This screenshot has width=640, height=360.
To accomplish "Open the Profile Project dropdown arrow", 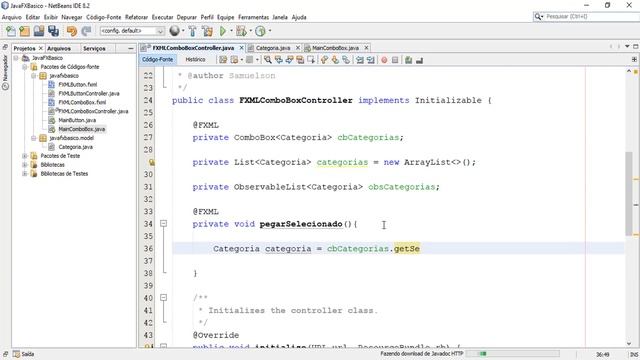I will click(270, 31).
